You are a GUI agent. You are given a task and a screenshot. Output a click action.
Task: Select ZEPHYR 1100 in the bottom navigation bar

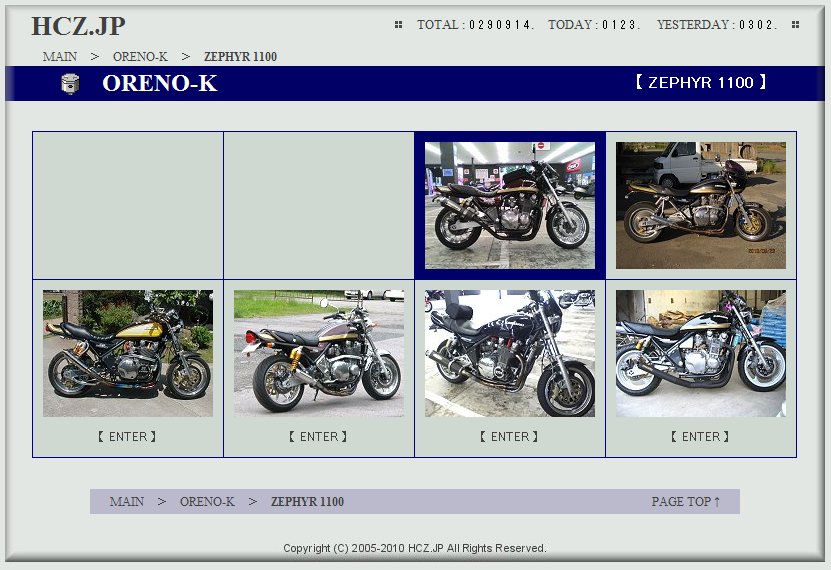(x=307, y=502)
